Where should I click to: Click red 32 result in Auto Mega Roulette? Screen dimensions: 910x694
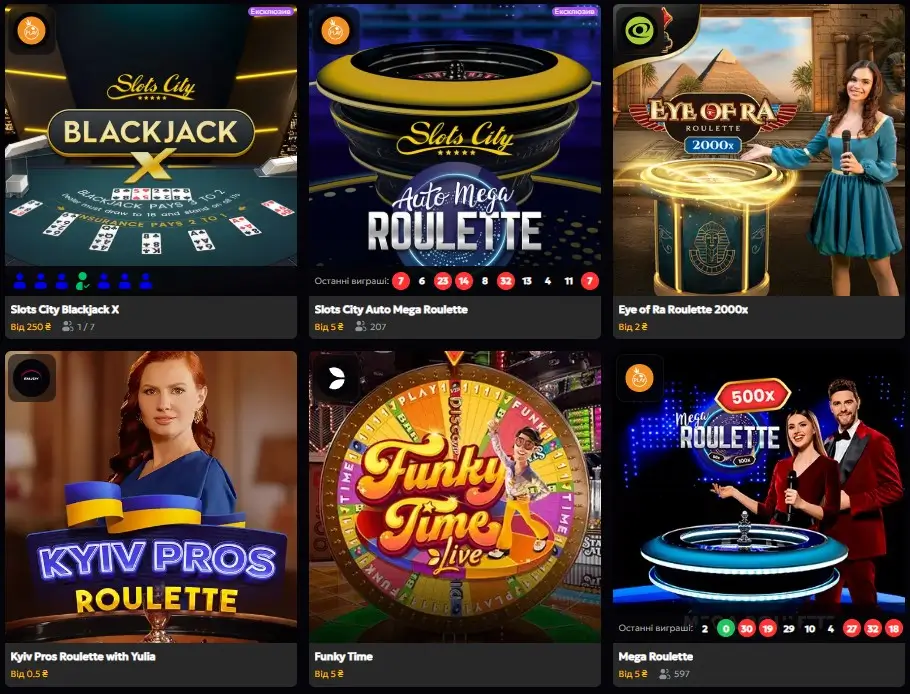coord(505,281)
